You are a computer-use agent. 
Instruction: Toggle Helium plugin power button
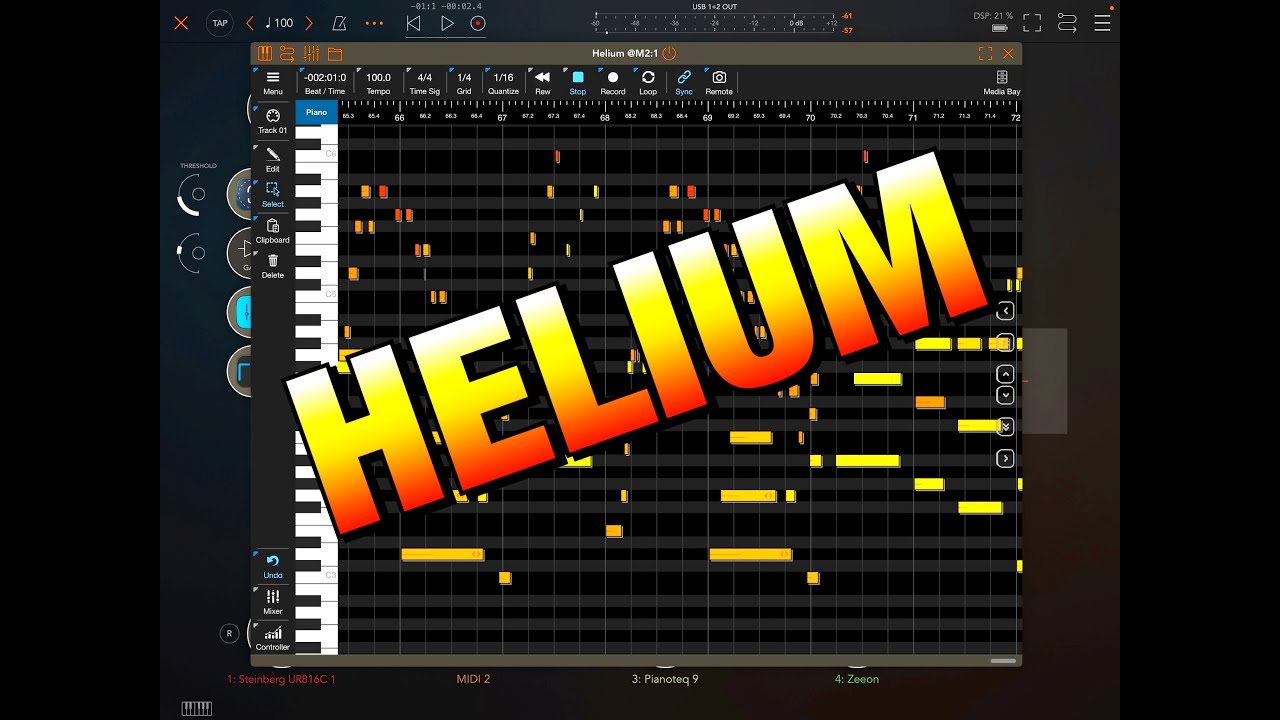tap(669, 53)
